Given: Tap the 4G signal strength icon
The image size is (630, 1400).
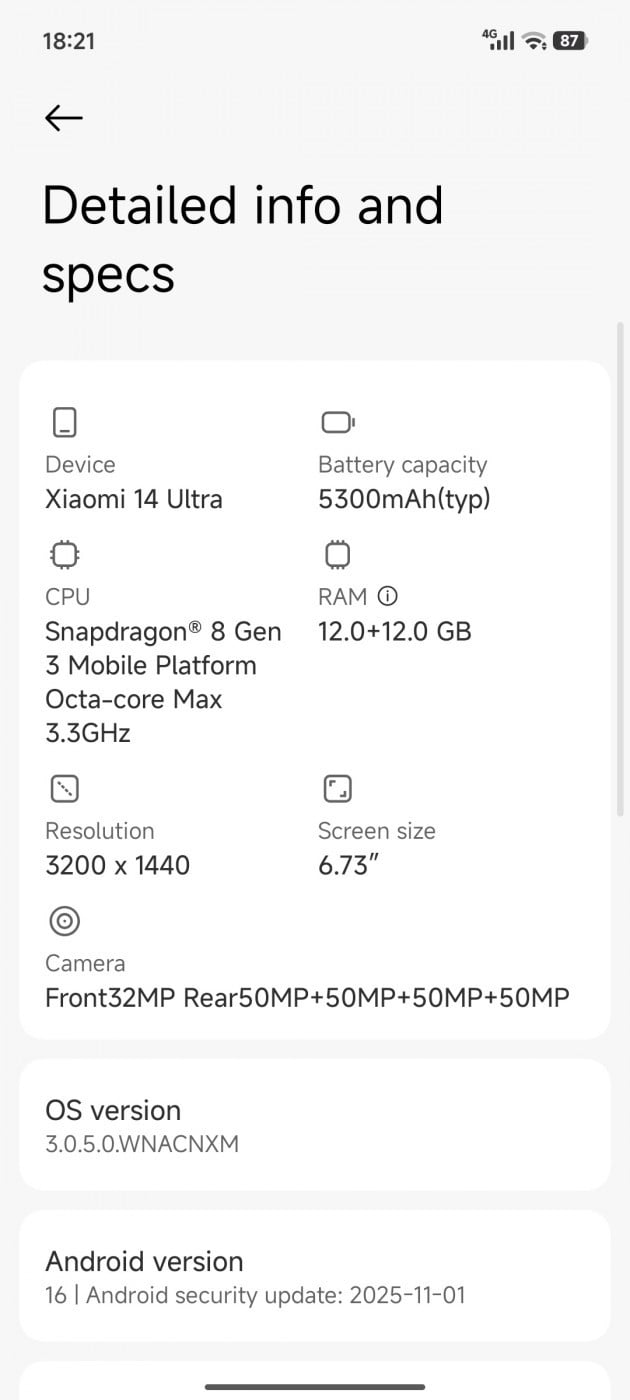Looking at the screenshot, I should [498, 40].
